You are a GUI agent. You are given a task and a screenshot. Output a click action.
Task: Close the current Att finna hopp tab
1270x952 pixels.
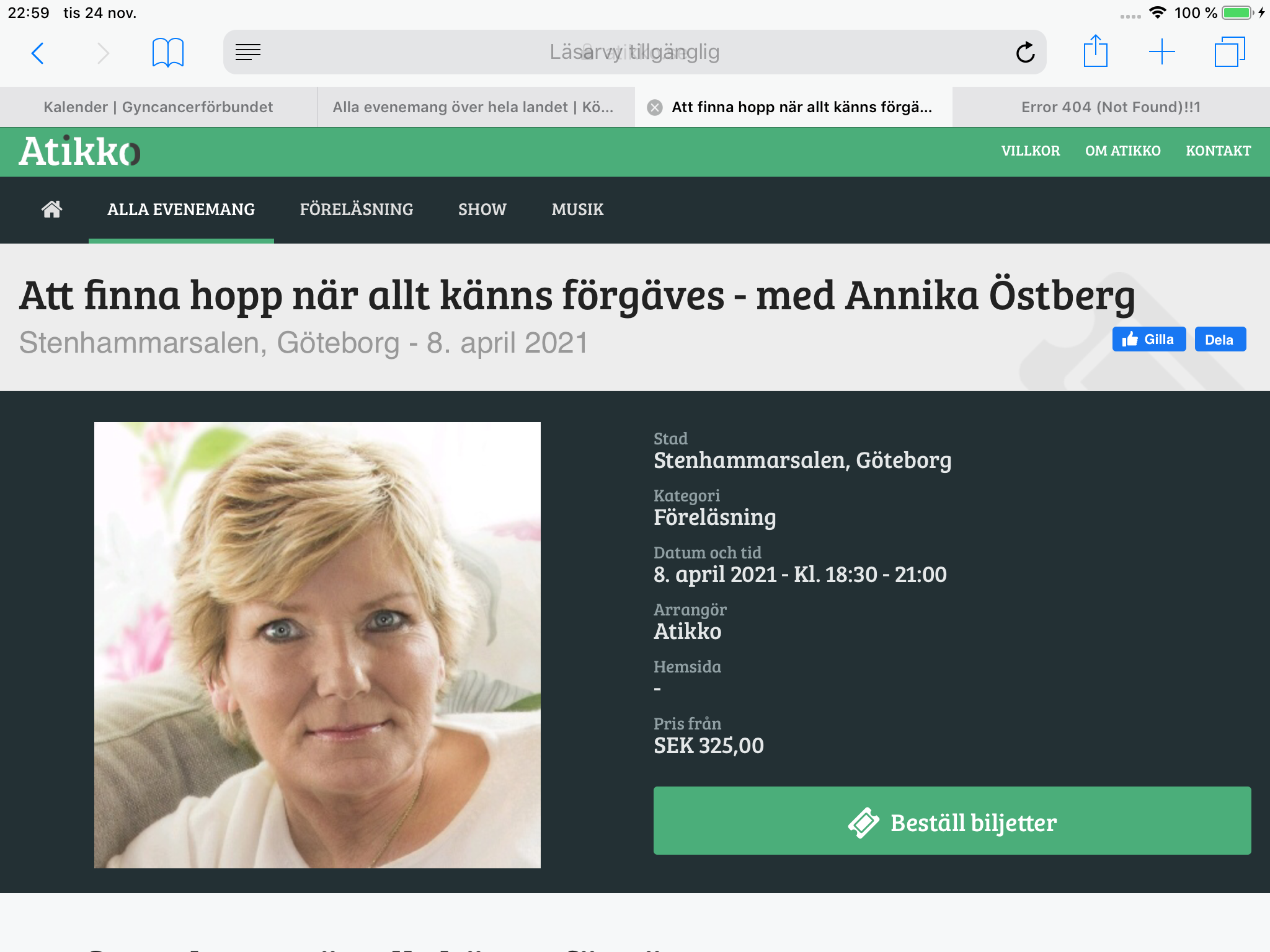pos(654,108)
